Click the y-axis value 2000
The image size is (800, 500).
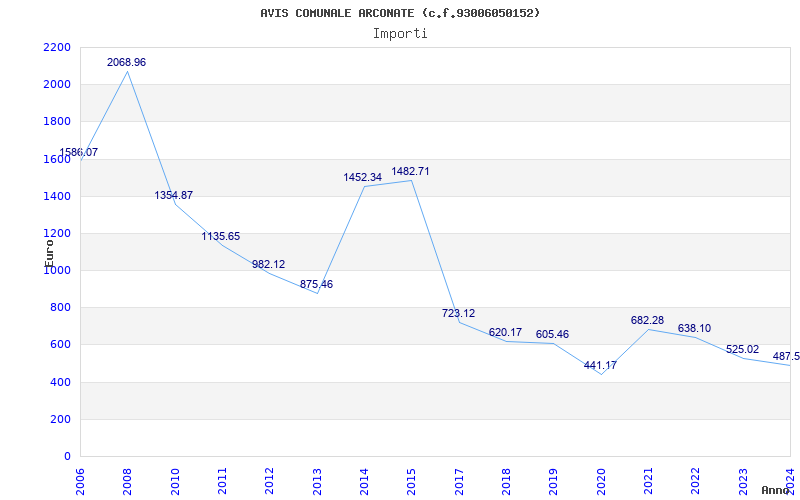pos(57,85)
